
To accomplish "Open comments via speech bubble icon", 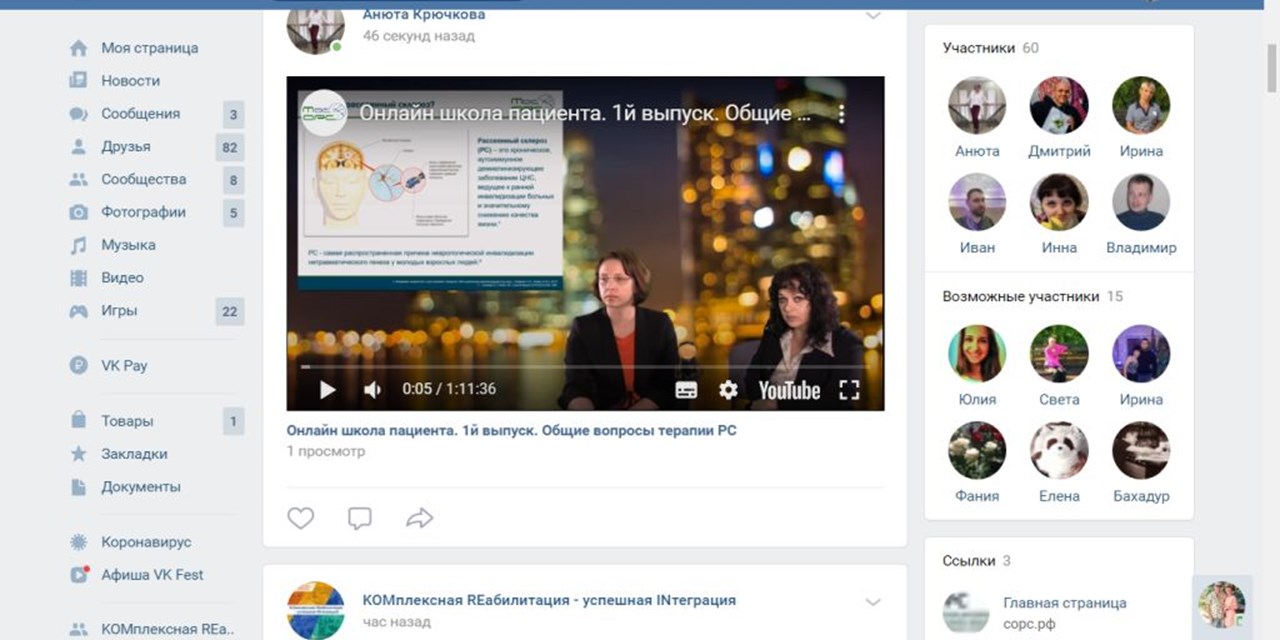I will click(x=359, y=517).
